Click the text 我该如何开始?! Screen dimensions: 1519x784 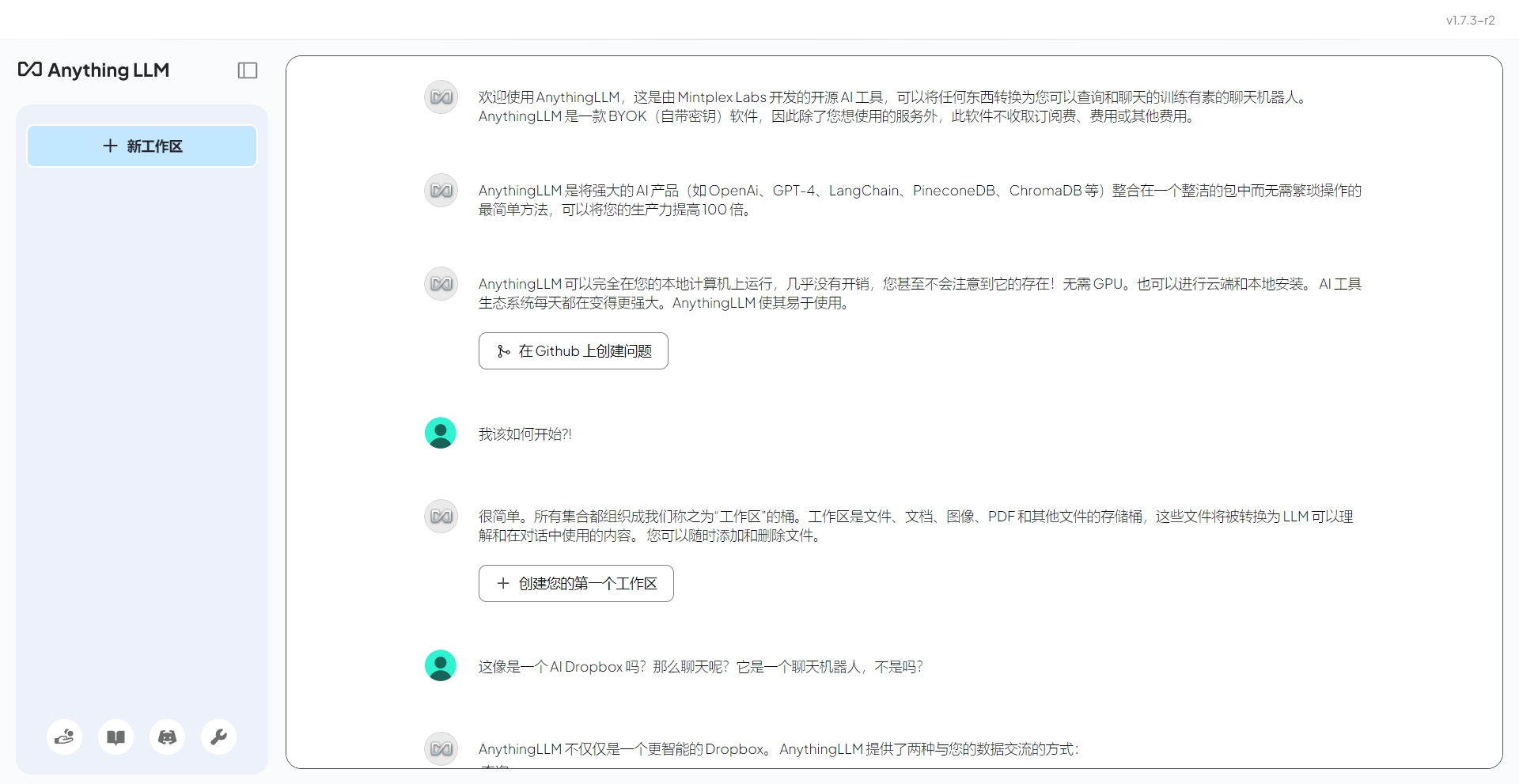[525, 434]
